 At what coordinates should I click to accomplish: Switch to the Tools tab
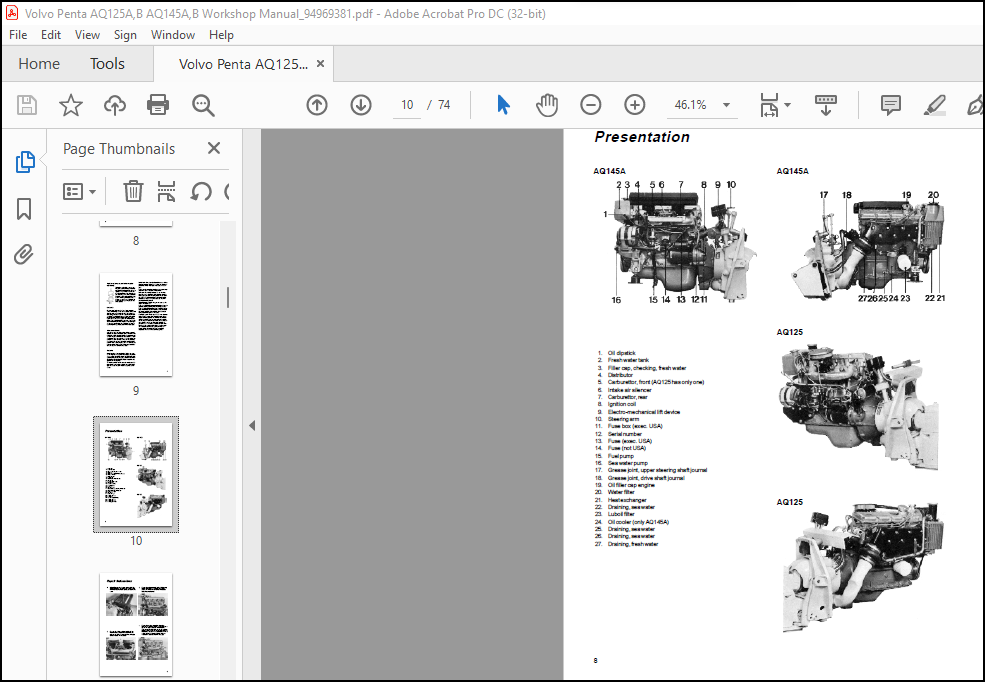click(x=107, y=63)
